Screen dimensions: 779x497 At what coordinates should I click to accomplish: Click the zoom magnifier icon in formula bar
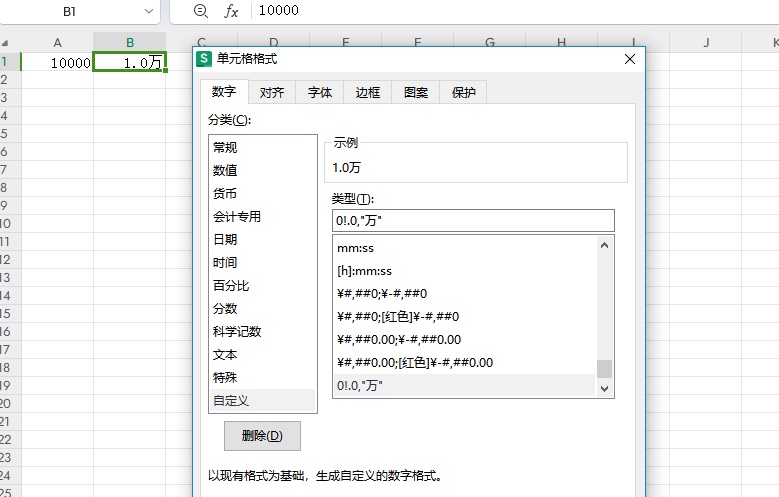[200, 11]
